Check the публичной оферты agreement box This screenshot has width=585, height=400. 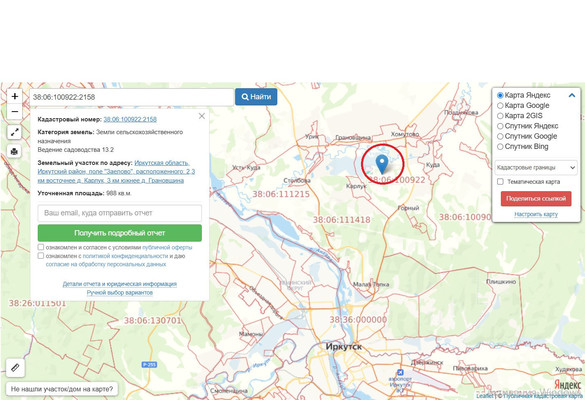(x=41, y=247)
